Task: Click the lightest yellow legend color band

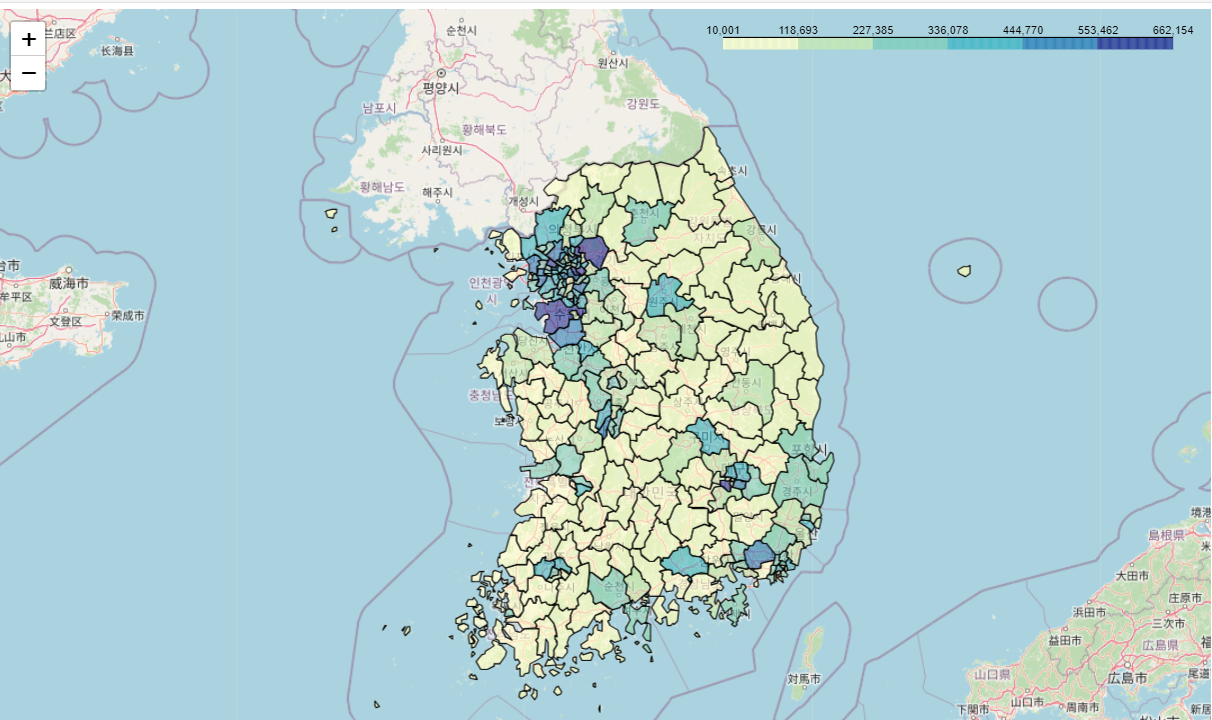Action: 760,44
